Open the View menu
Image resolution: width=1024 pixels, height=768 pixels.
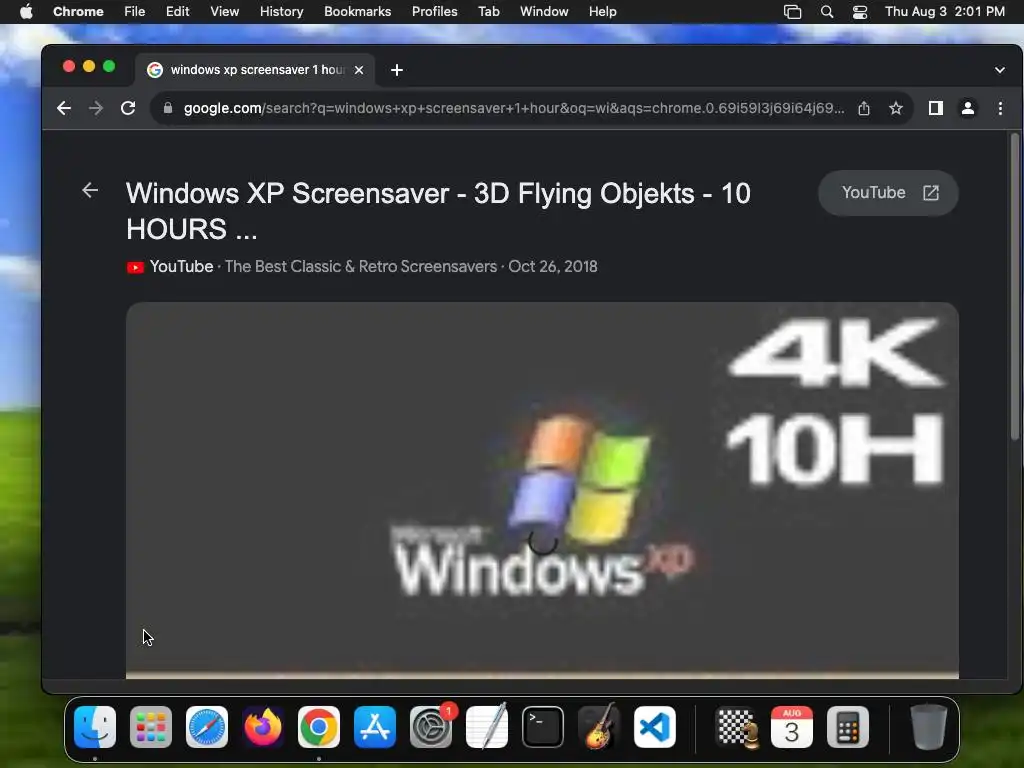tap(224, 12)
